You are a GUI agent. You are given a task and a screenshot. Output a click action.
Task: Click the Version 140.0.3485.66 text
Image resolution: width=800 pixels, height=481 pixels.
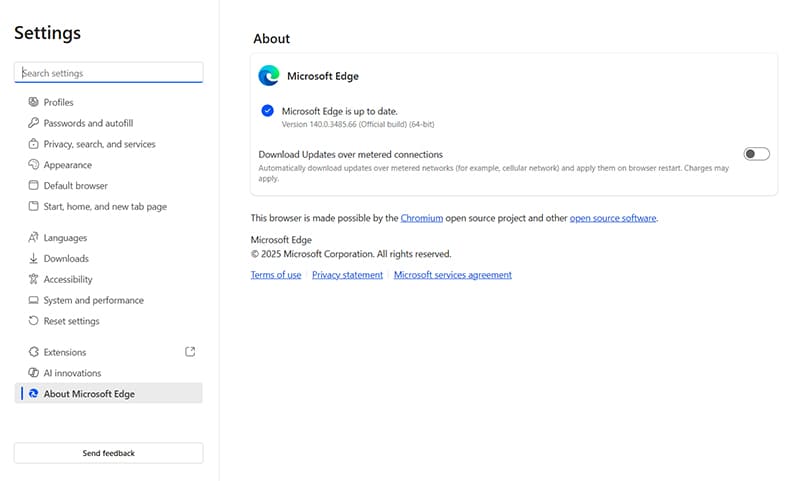(x=358, y=124)
